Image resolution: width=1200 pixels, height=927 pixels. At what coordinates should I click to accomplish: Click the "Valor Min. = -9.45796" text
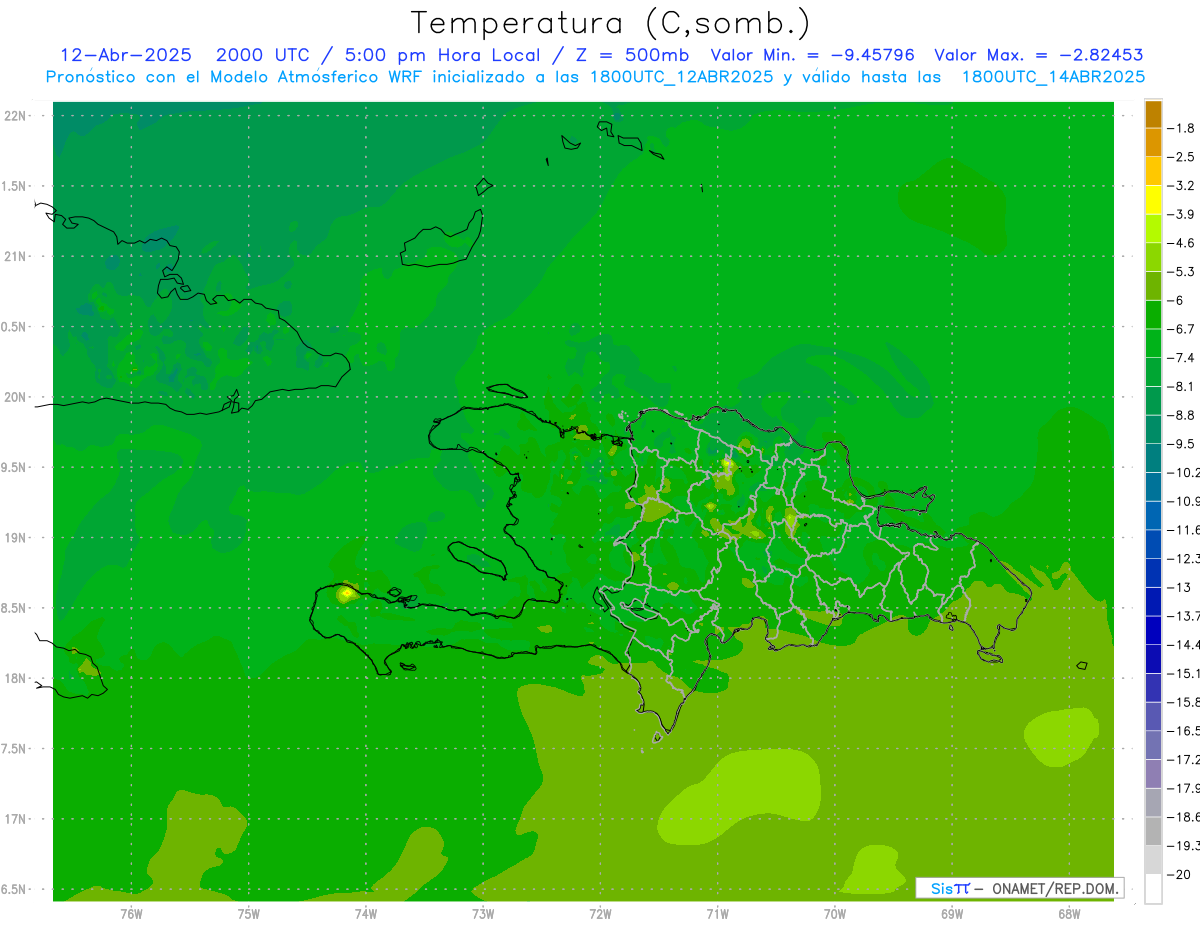812,55
